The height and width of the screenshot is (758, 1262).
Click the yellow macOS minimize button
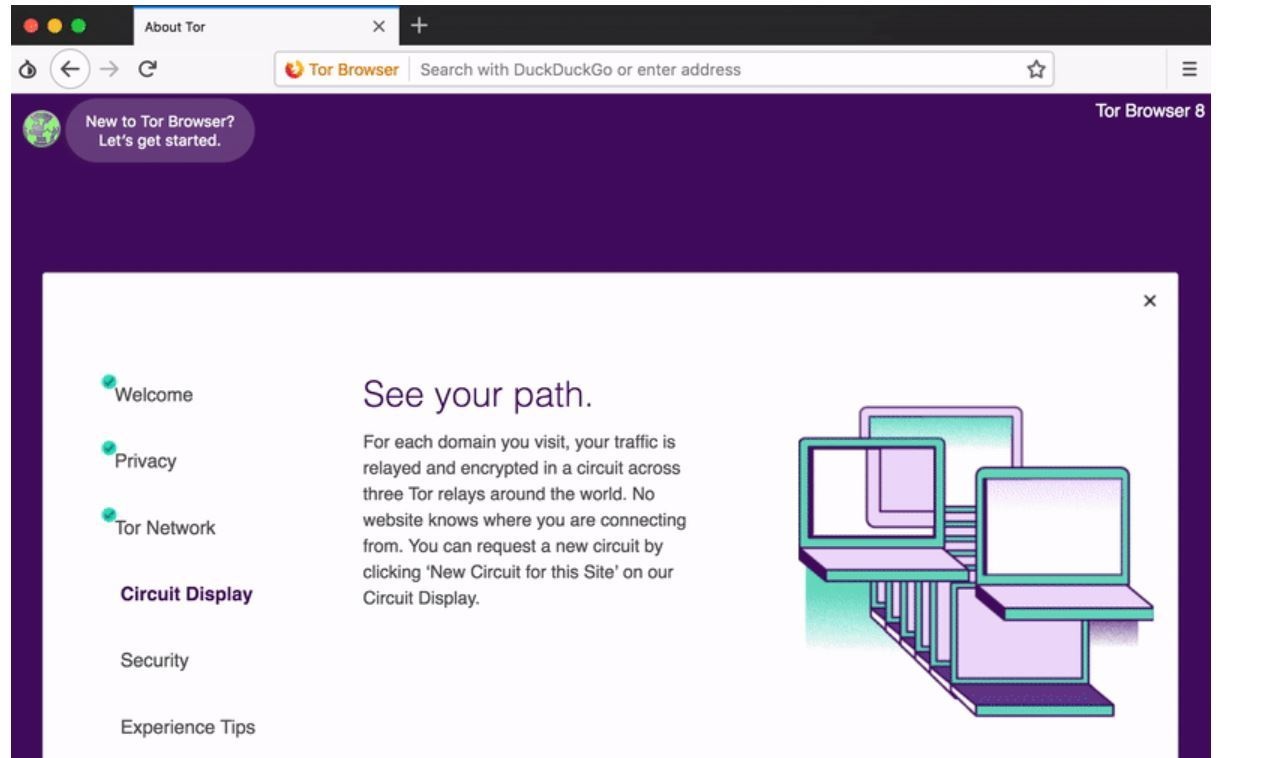click(x=54, y=26)
